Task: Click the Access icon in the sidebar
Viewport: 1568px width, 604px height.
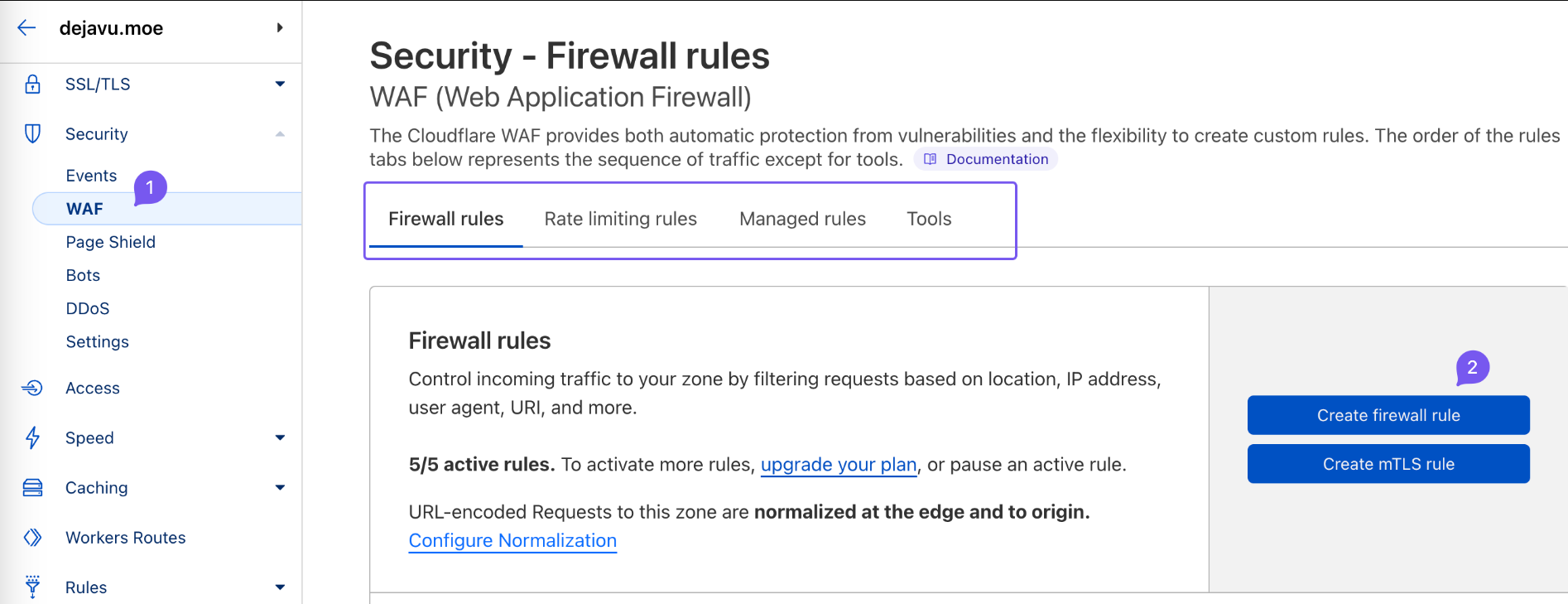Action: click(x=32, y=388)
